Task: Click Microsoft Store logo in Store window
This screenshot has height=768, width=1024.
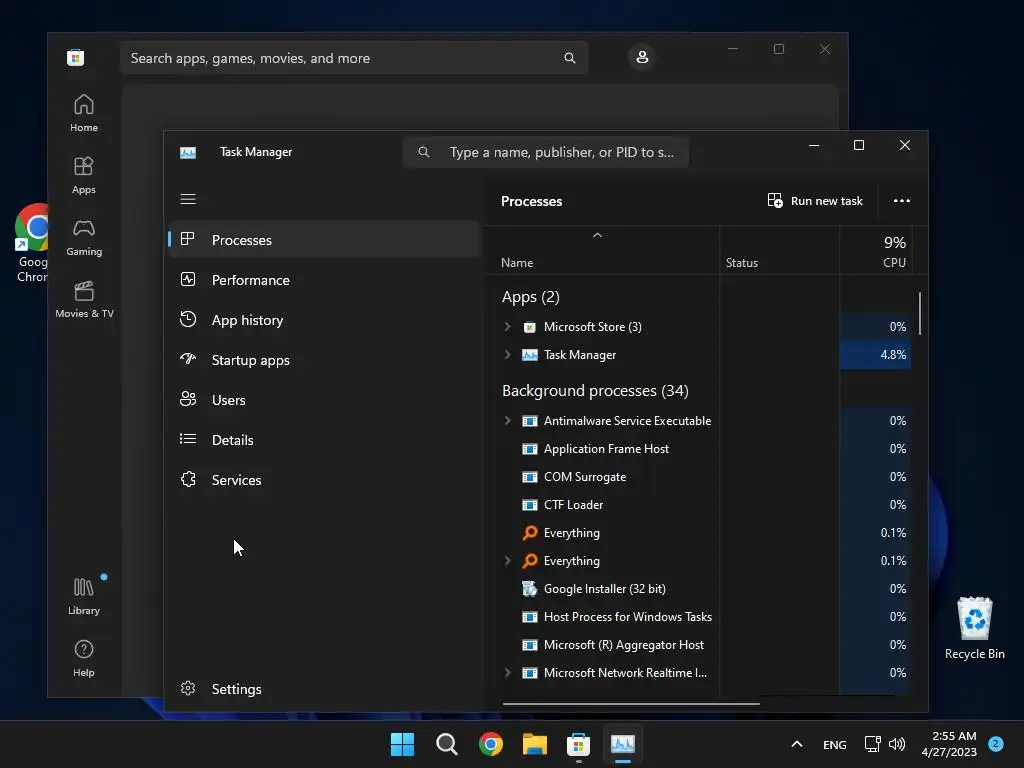Action: pyautogui.click(x=76, y=57)
